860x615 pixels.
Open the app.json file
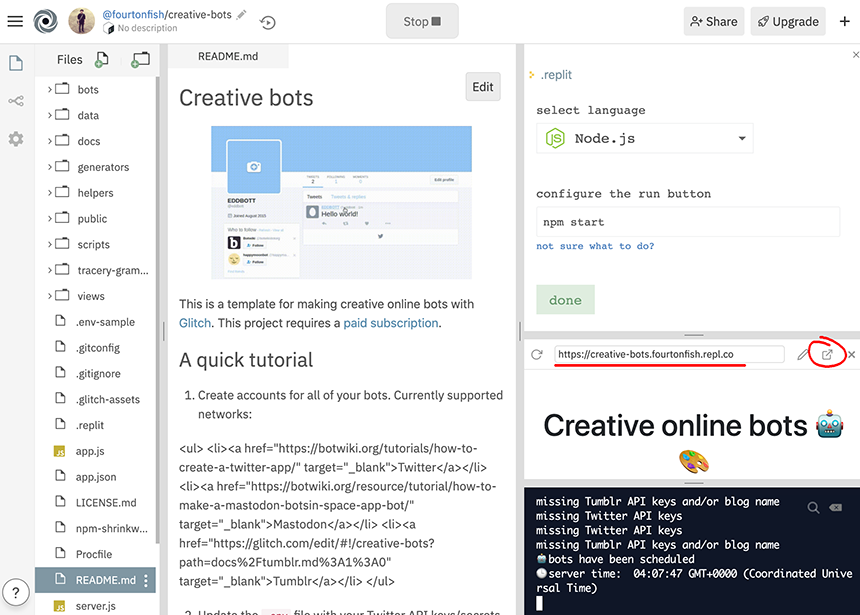coord(95,476)
